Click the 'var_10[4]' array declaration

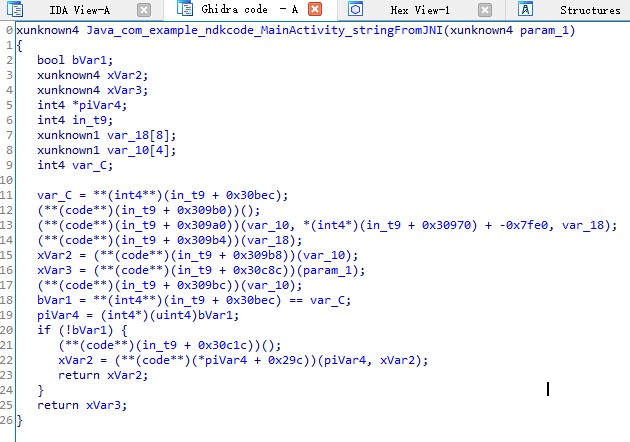[x=141, y=150]
